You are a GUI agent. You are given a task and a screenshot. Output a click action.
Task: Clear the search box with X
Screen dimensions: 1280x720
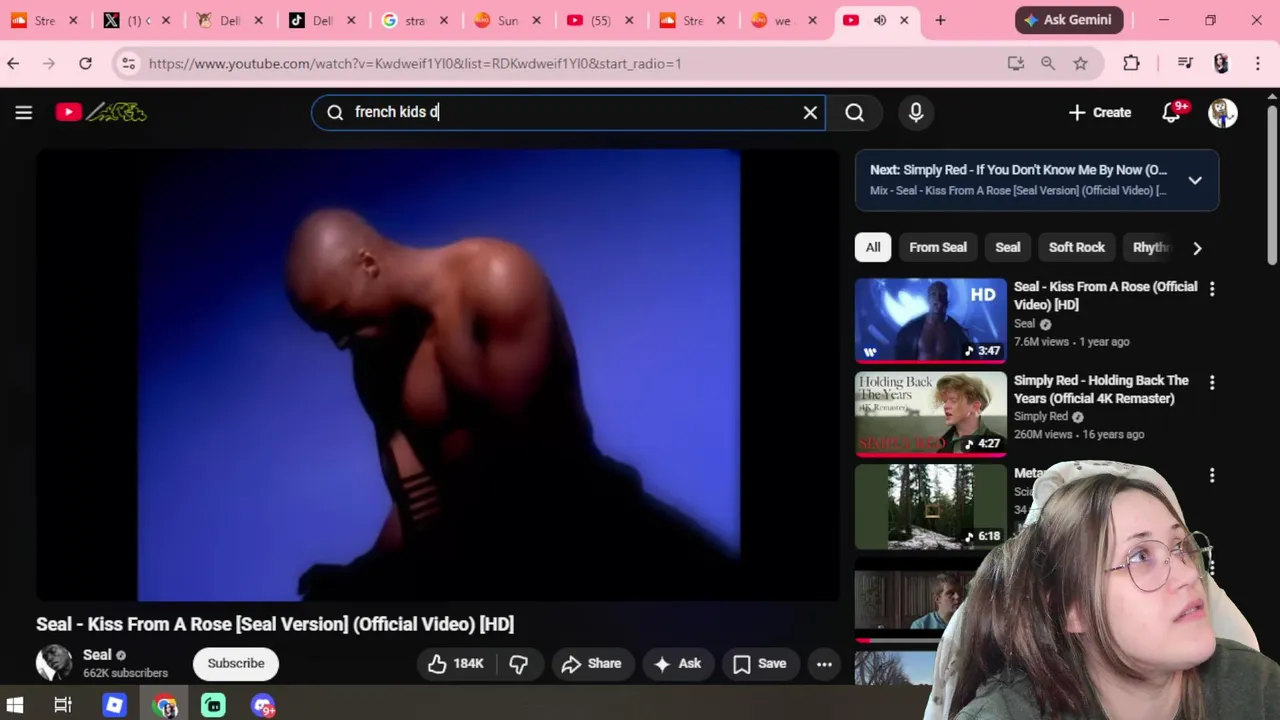point(810,112)
